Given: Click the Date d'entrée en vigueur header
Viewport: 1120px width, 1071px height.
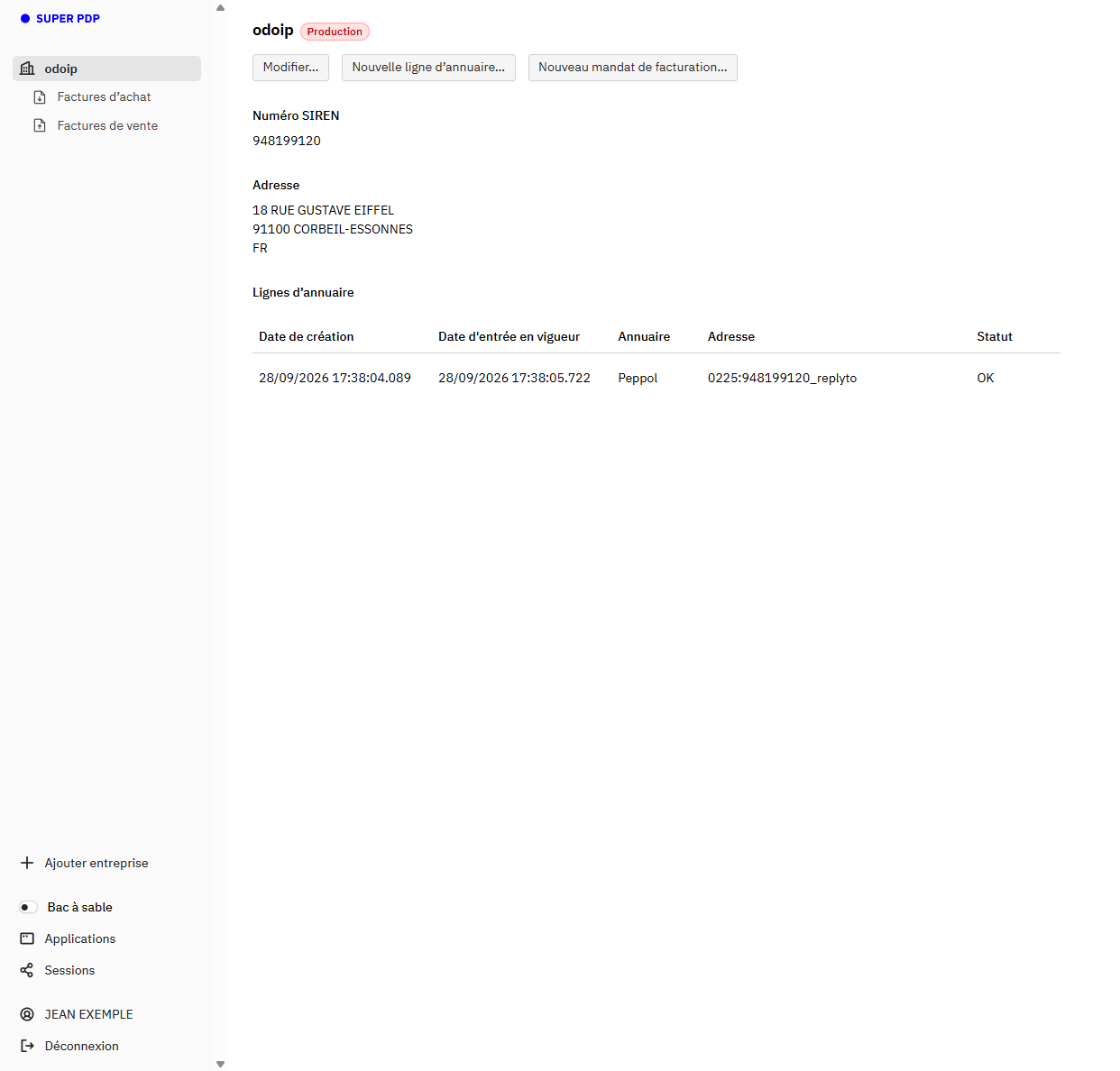Looking at the screenshot, I should pos(509,337).
